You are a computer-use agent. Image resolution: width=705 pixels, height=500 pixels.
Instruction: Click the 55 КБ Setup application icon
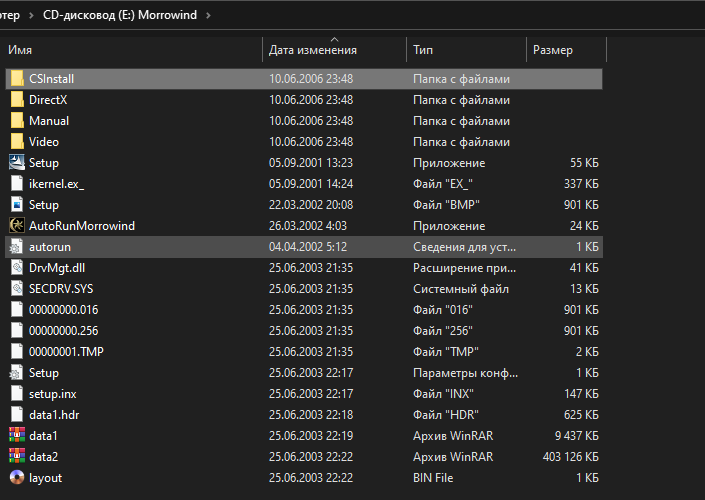point(17,163)
